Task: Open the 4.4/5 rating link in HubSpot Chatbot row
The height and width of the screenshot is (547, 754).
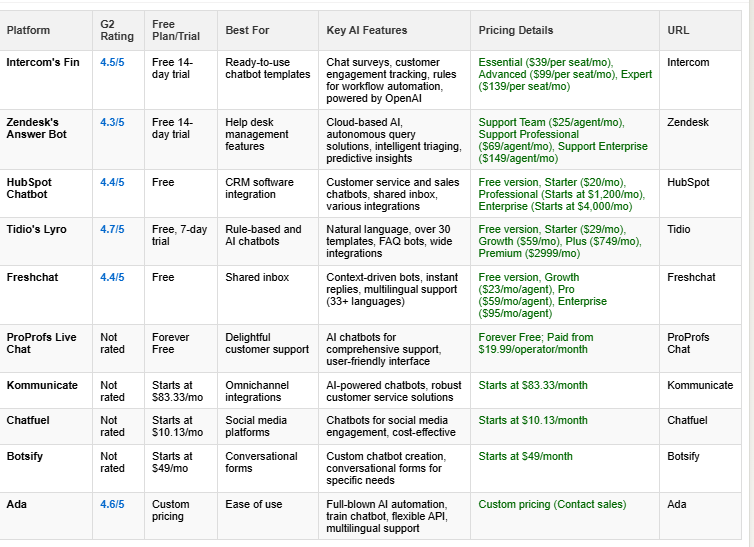Action: [112, 182]
